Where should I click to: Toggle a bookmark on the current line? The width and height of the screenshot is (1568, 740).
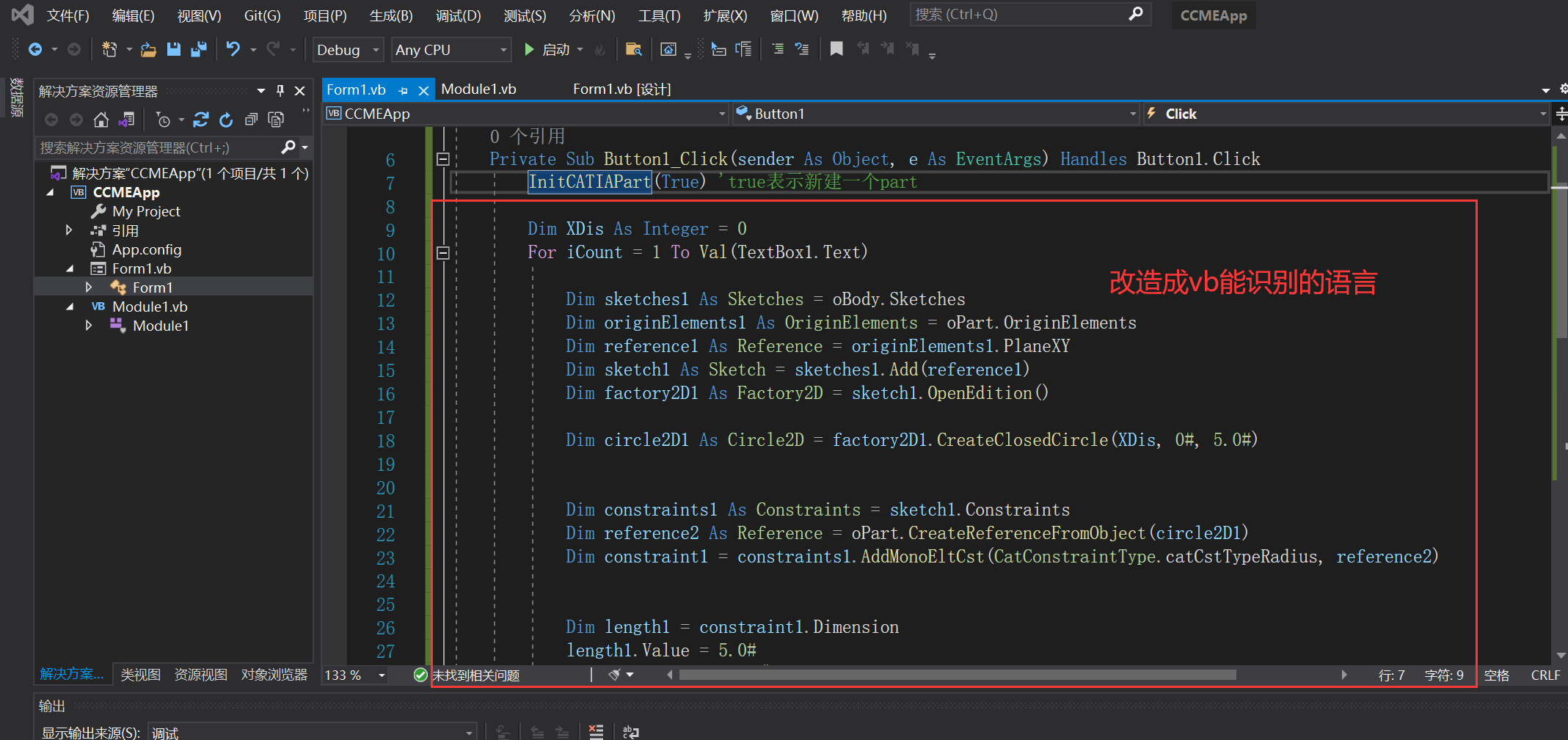[836, 49]
